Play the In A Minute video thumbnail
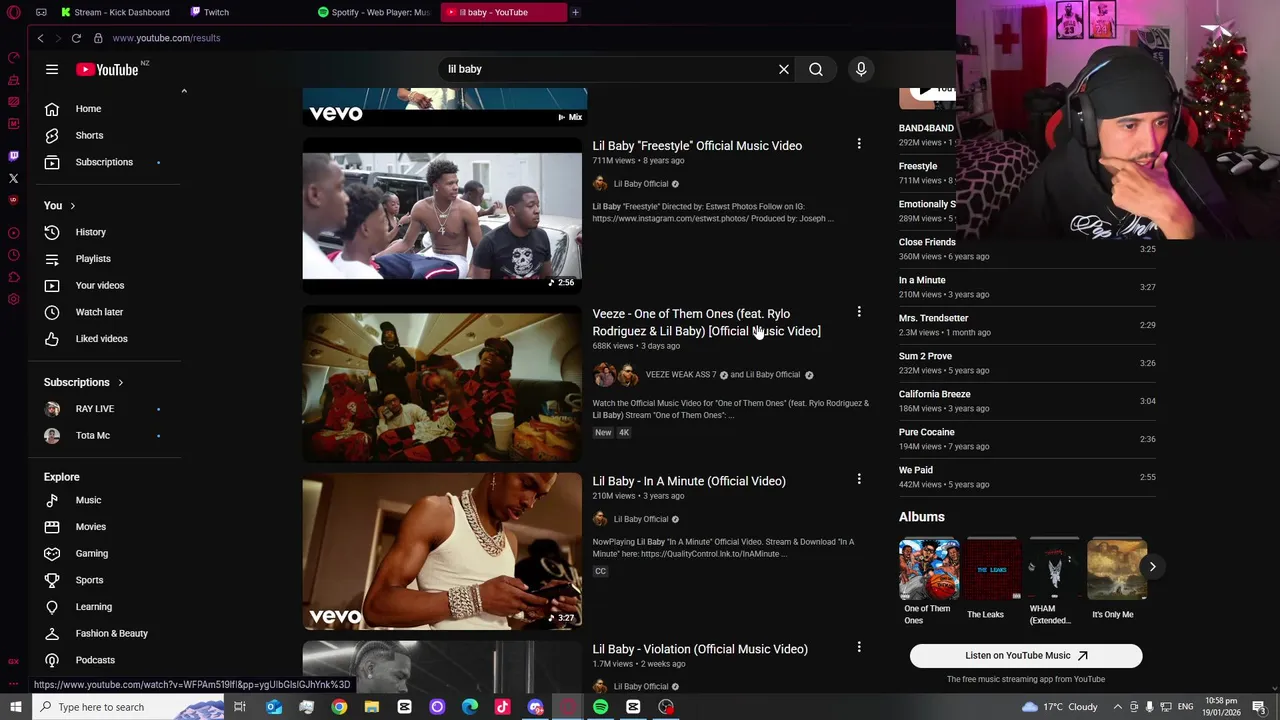The image size is (1280, 720). [x=442, y=551]
